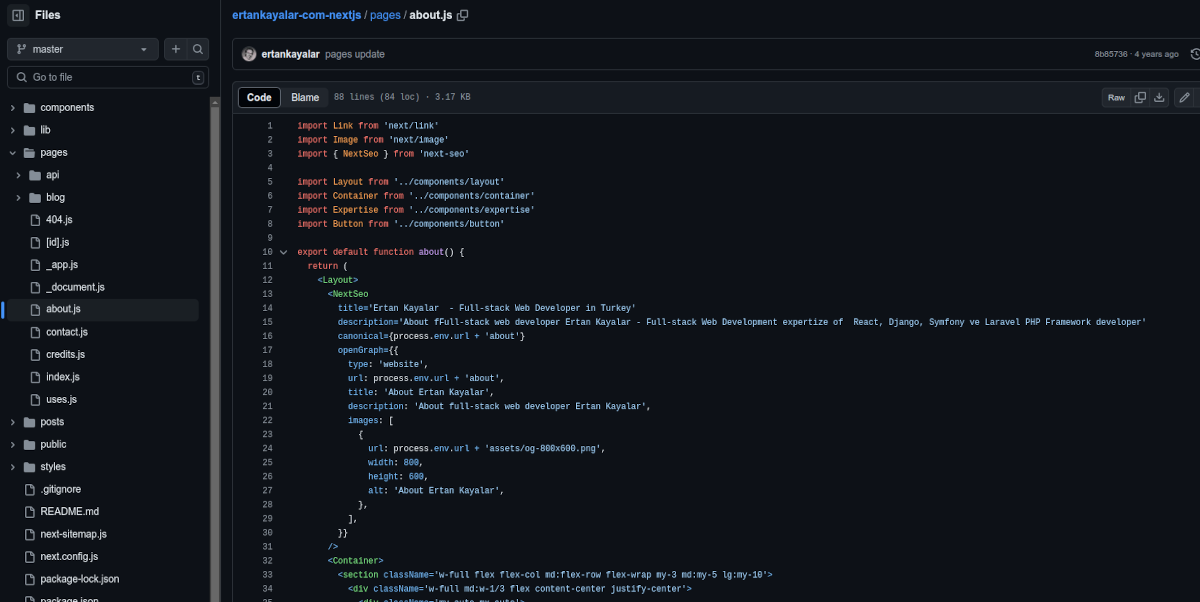Click ertankayalar's avatar image
Screen dimensions: 1200x602
pos(249,54)
